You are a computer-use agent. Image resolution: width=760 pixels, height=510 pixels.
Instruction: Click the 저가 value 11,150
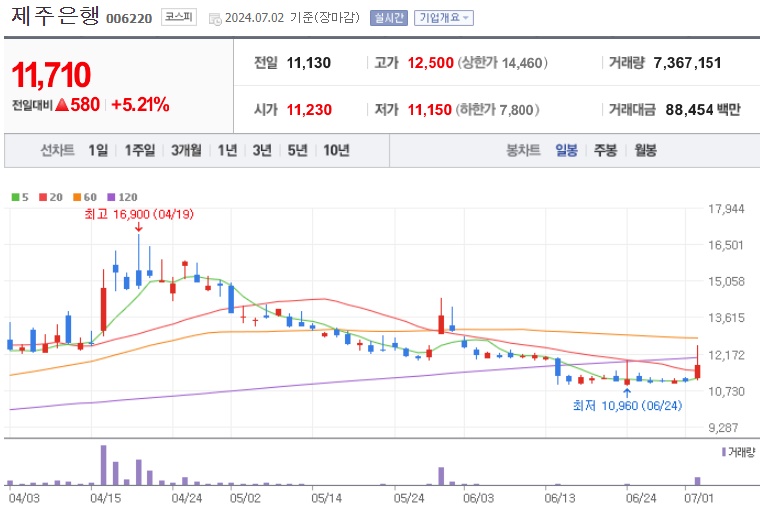[429, 110]
